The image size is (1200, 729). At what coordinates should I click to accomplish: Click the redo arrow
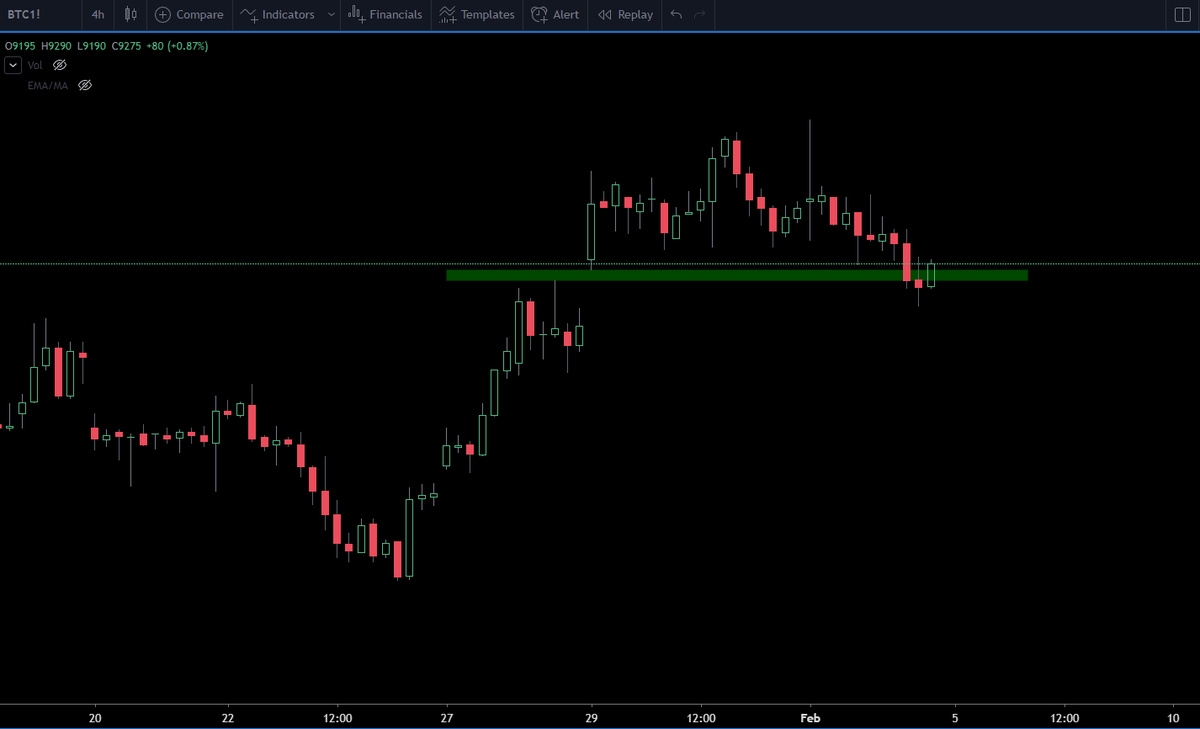tap(700, 15)
